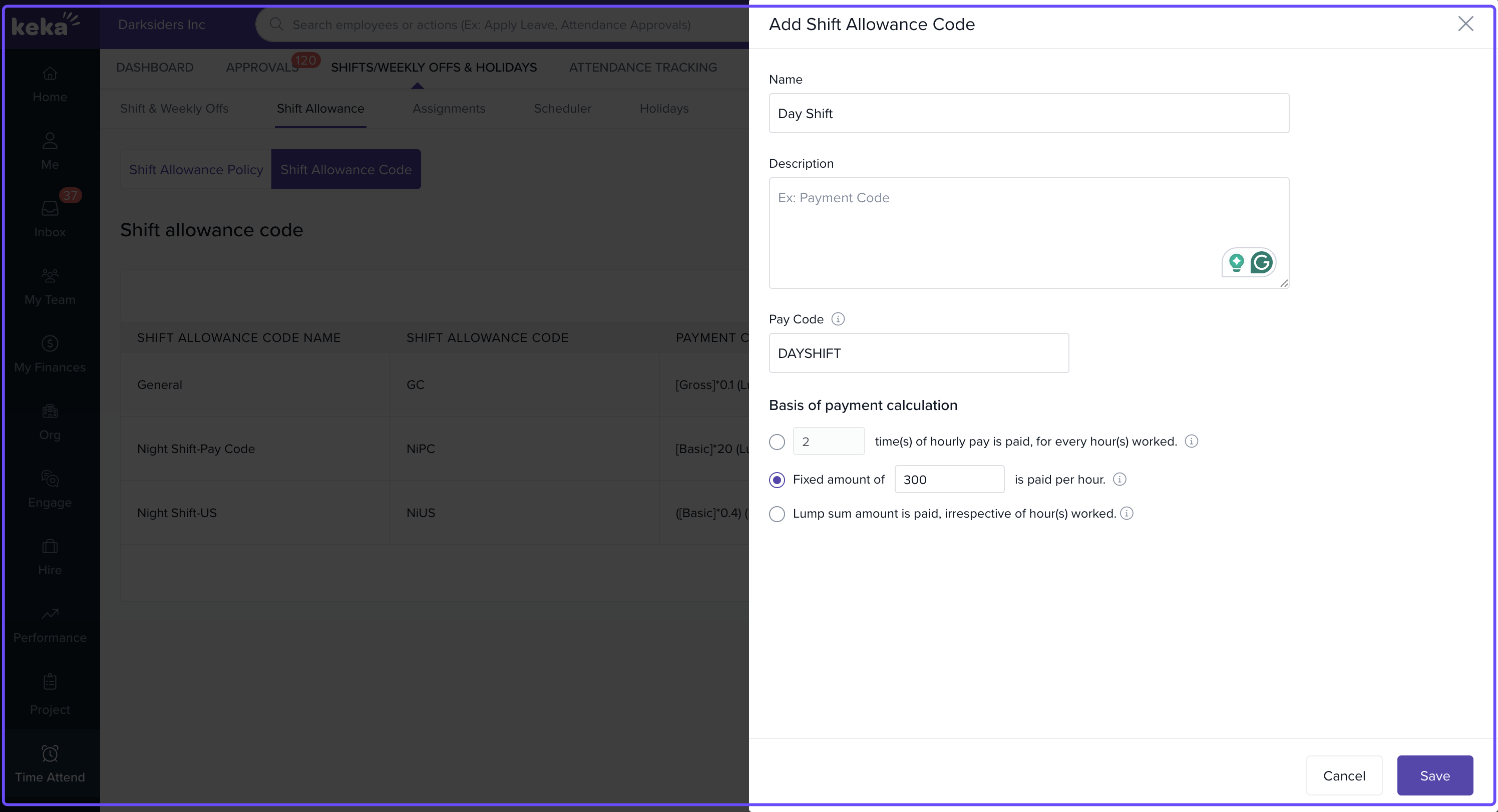The image size is (1498, 812).
Task: Open the Attendance Tracking tab
Action: pyautogui.click(x=642, y=67)
